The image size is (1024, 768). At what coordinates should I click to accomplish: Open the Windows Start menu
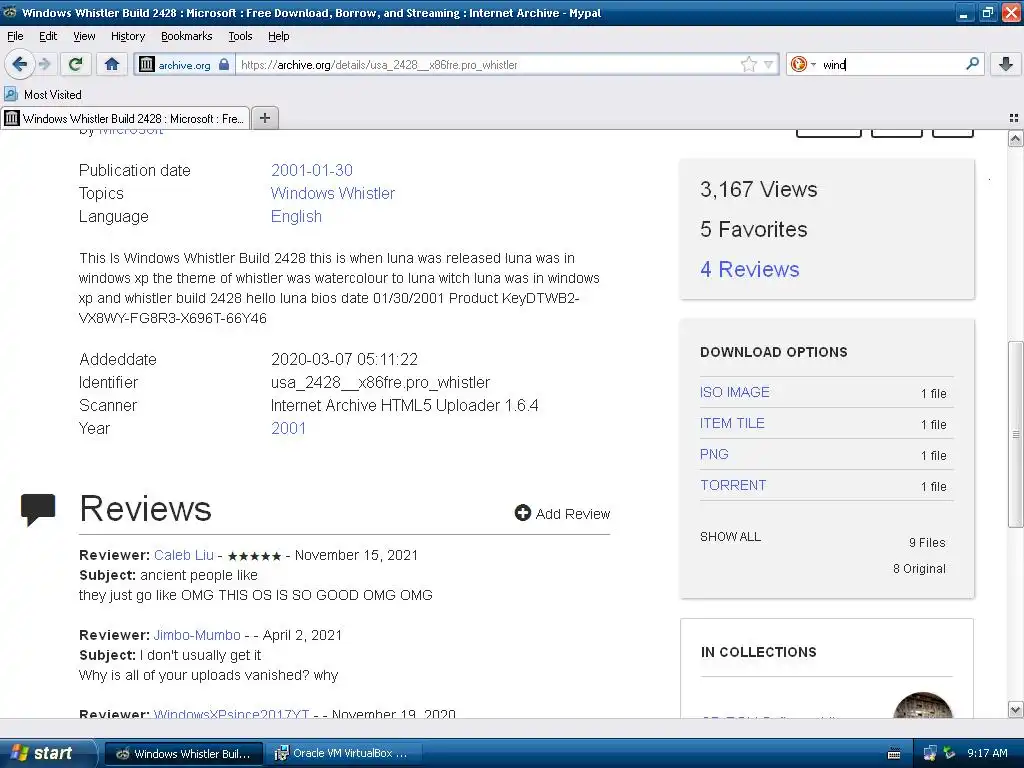click(x=47, y=753)
